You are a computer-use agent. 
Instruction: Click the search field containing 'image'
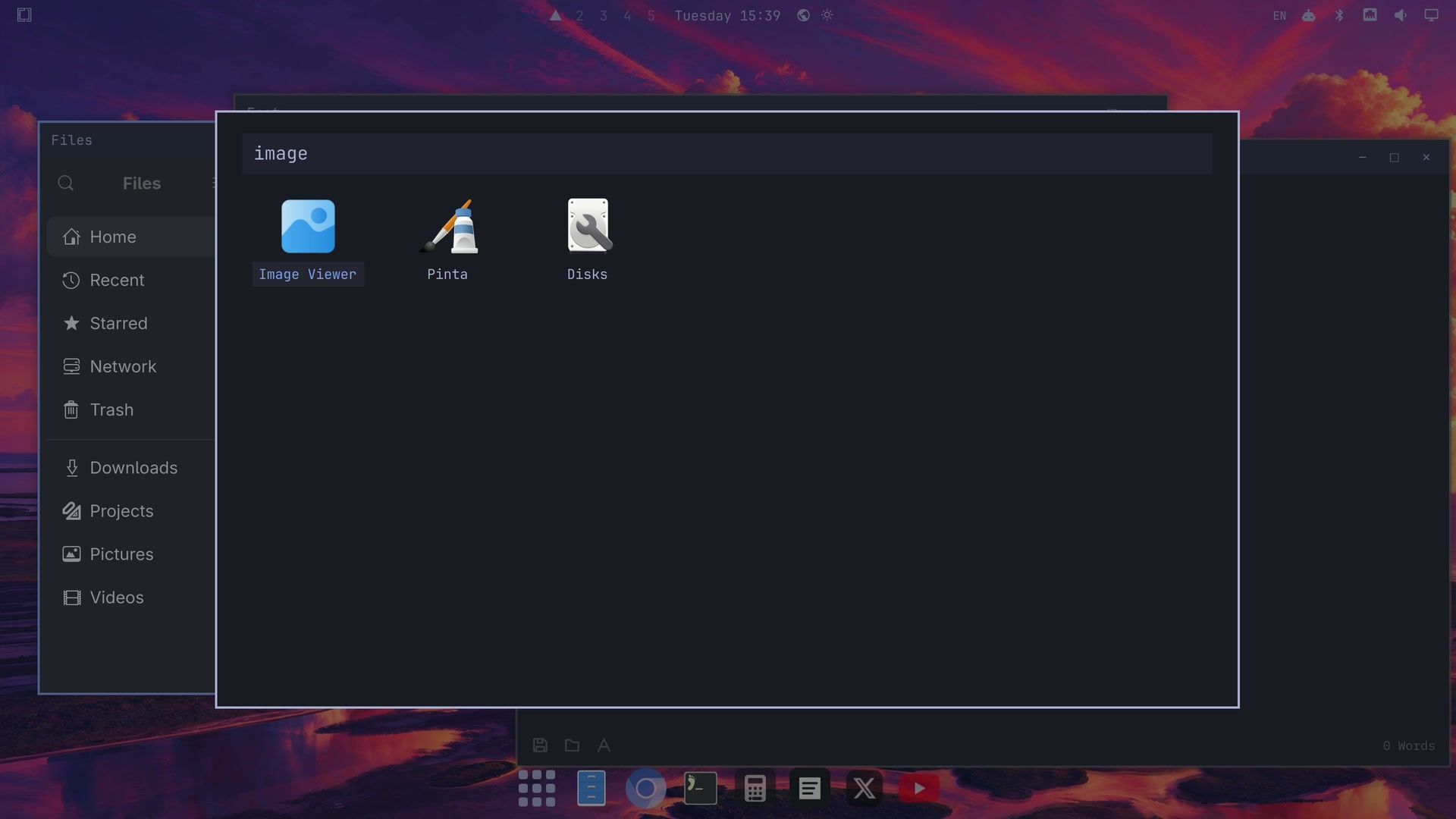pyautogui.click(x=726, y=154)
